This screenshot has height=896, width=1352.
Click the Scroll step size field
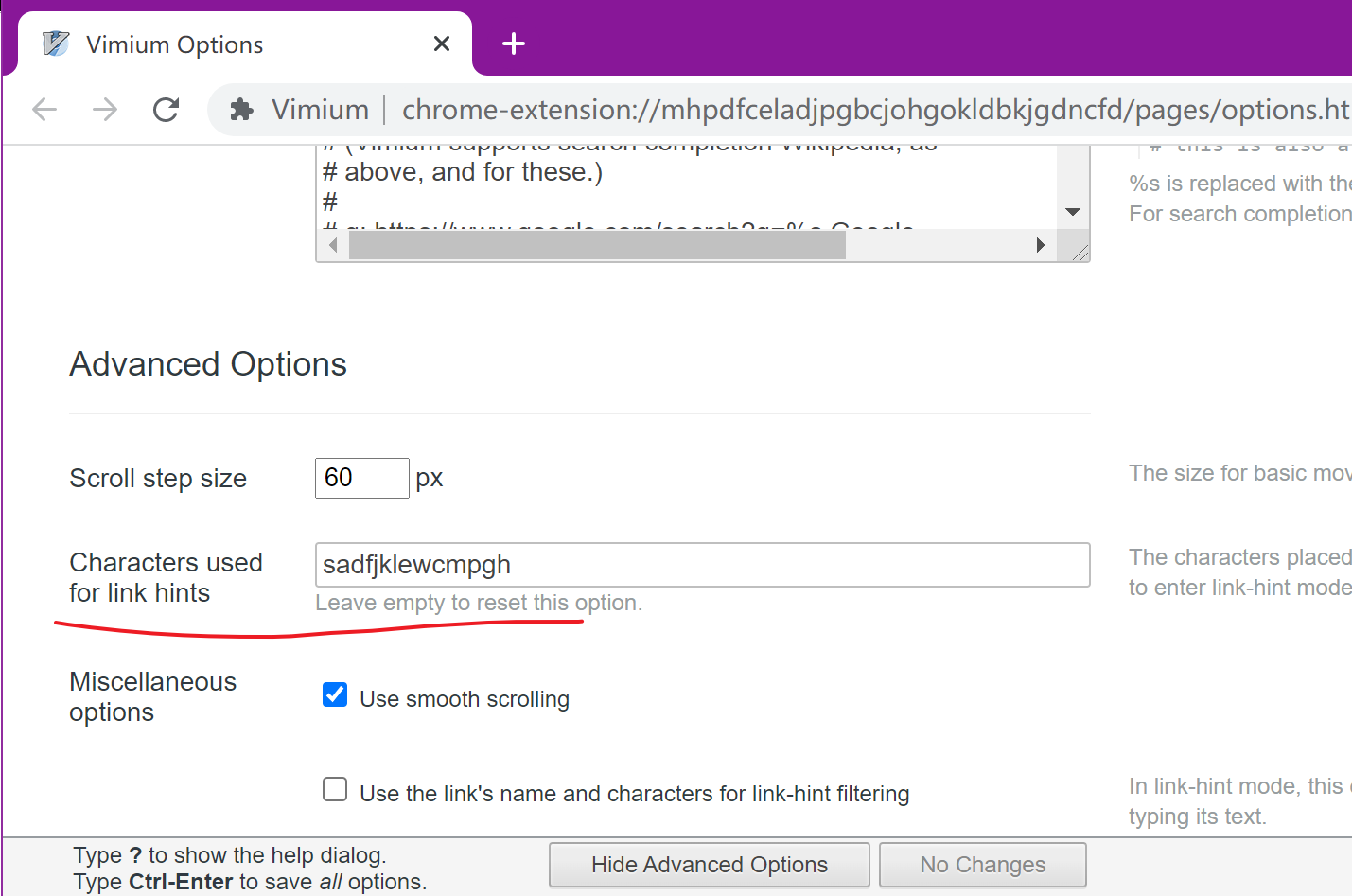pyautogui.click(x=361, y=478)
